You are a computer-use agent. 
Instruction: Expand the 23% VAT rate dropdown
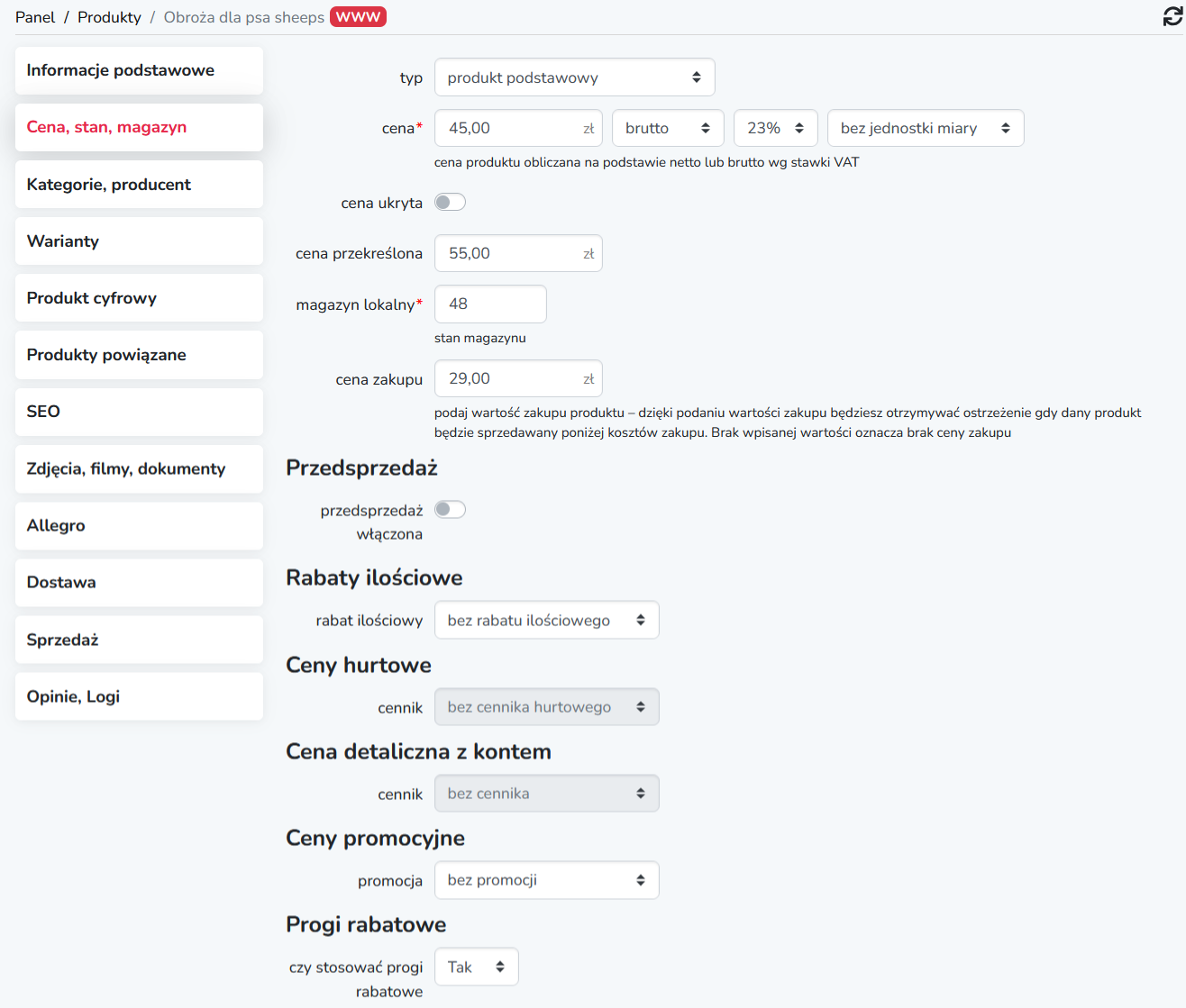tap(776, 128)
